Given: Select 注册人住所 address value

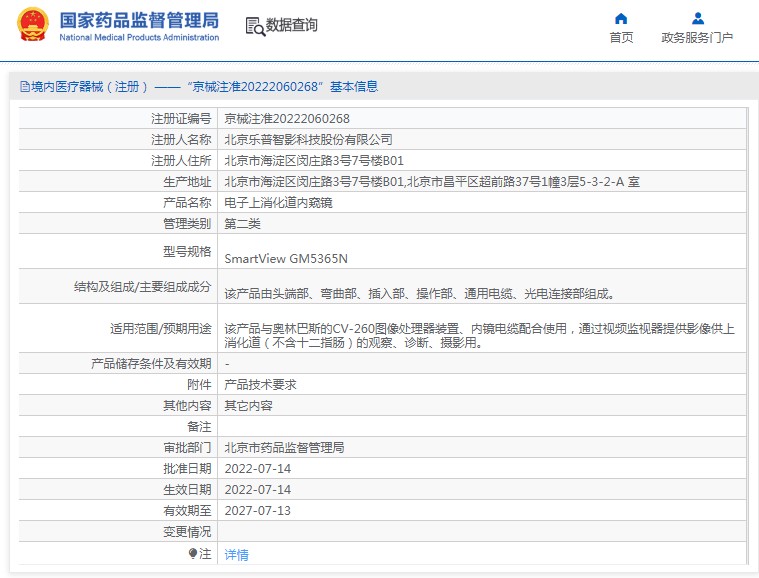Looking at the screenshot, I should pyautogui.click(x=314, y=160).
